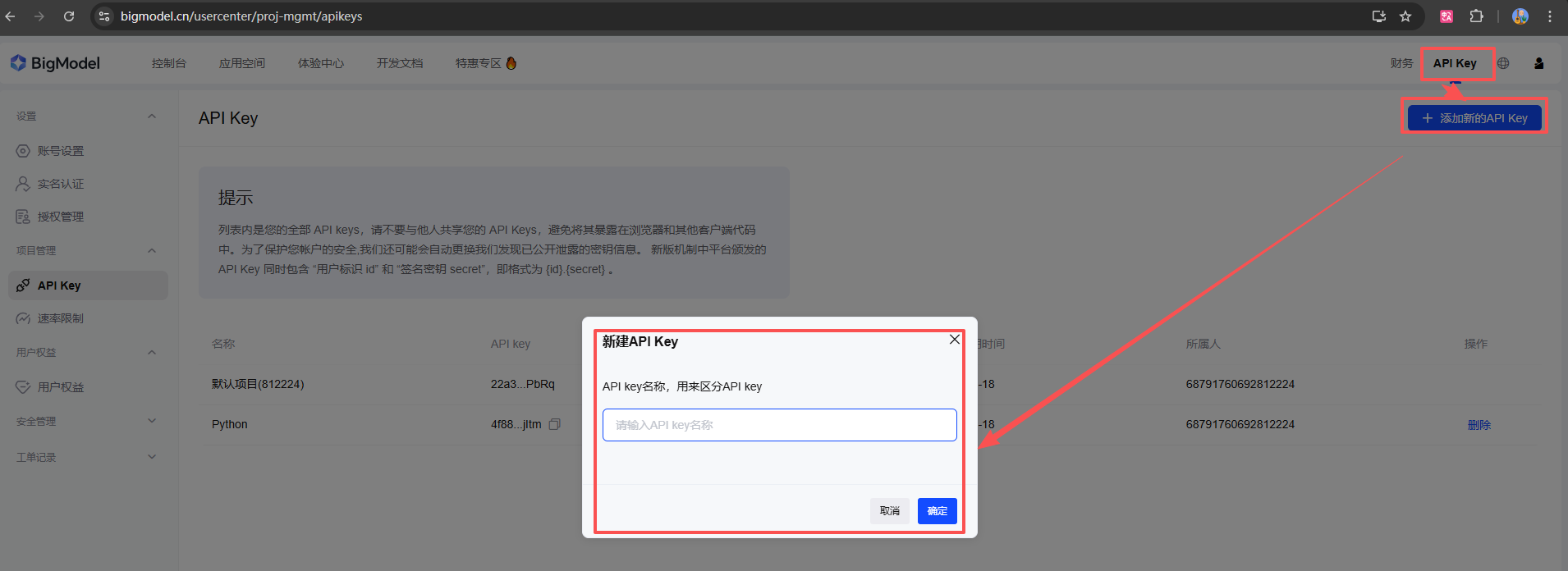Click the browser forward arrow

coord(39,16)
